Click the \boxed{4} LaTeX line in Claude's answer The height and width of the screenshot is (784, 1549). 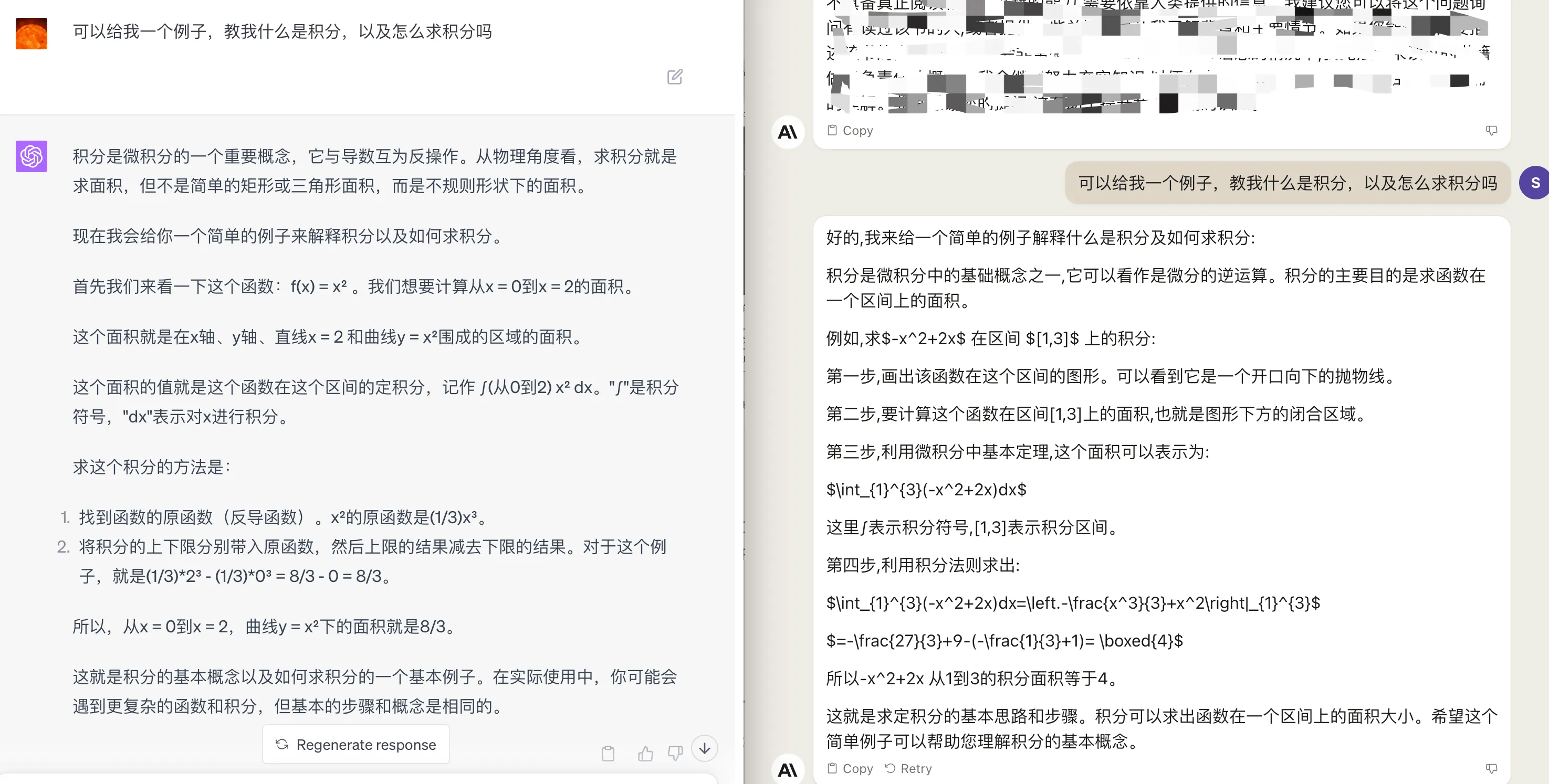pyautogui.click(x=1004, y=640)
